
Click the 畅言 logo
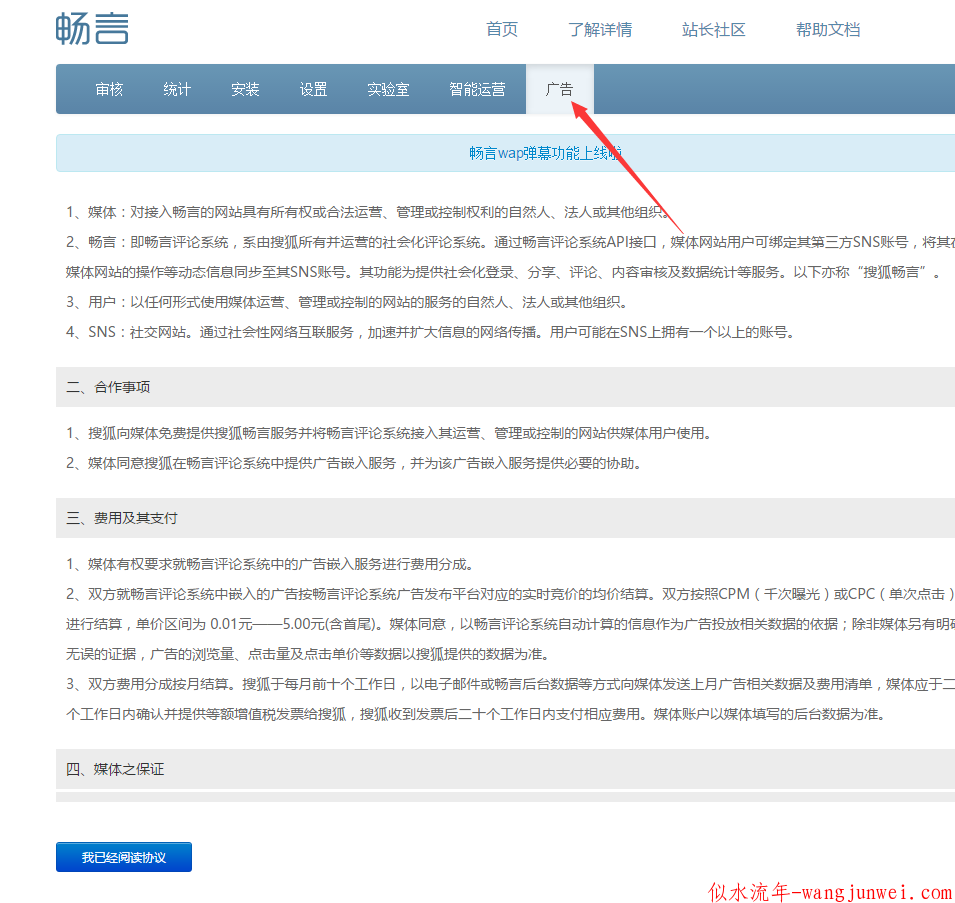[92, 29]
